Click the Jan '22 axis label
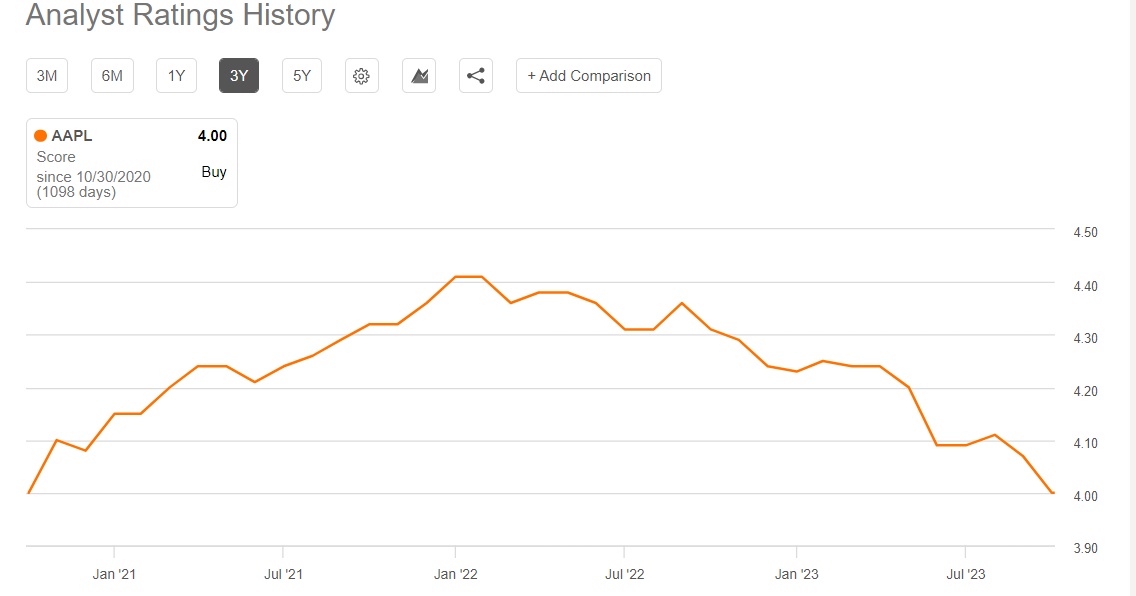 click(455, 574)
